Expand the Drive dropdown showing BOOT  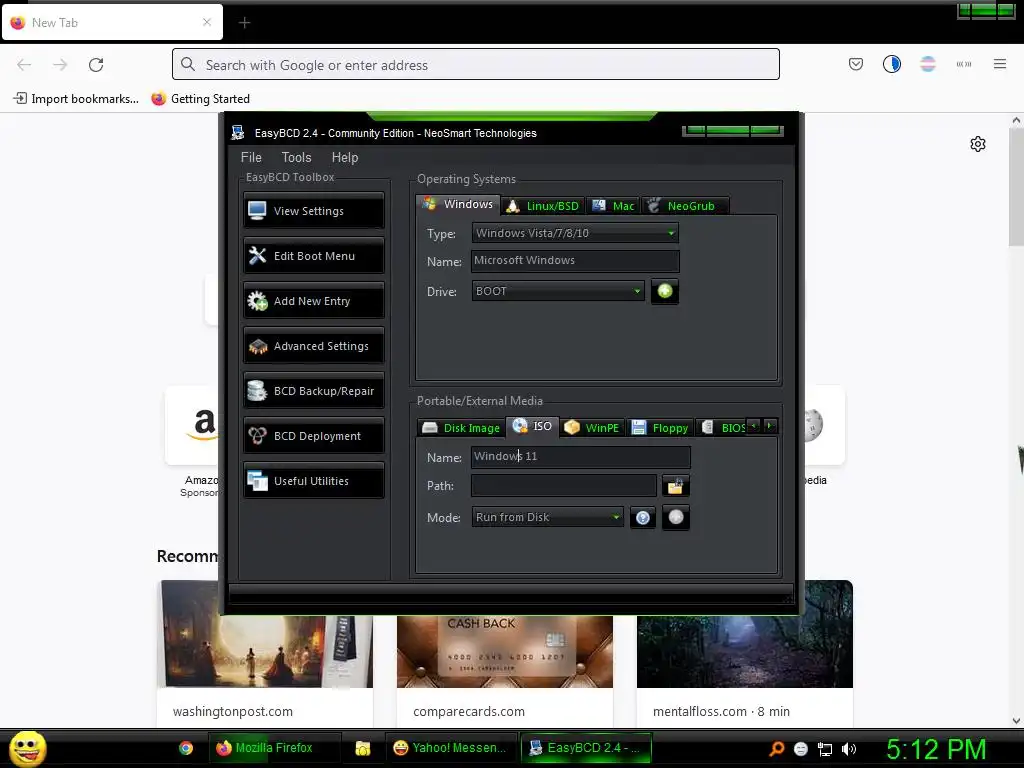(558, 291)
